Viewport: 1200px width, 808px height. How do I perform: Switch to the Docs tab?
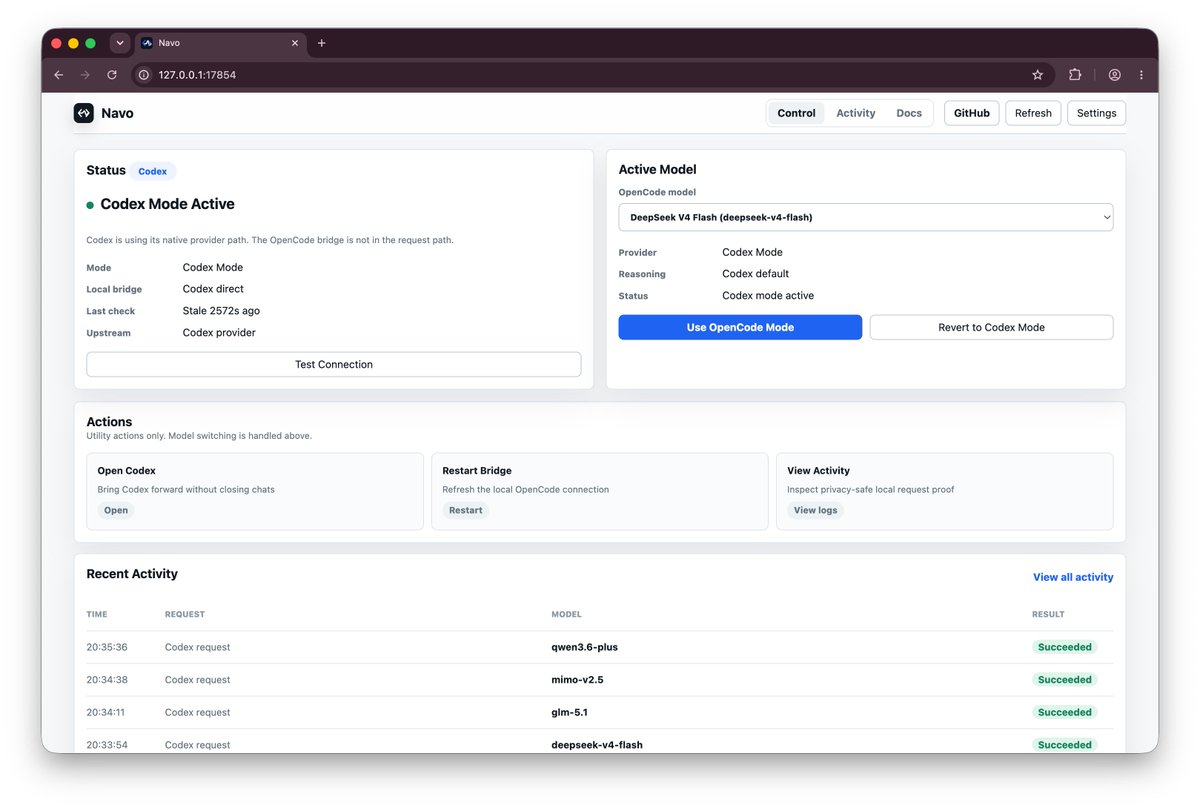point(909,113)
